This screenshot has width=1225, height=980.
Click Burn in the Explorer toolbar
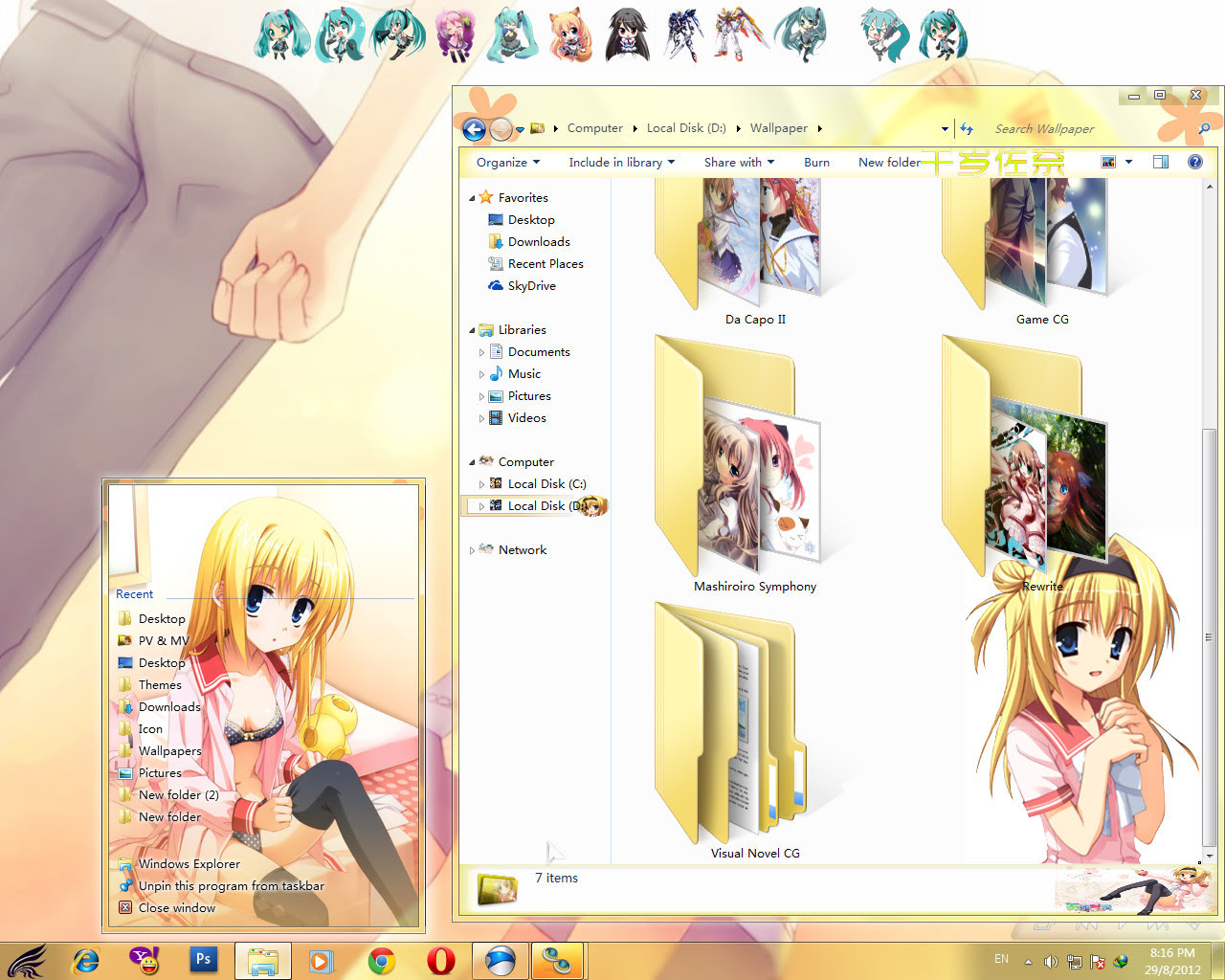pyautogui.click(x=816, y=163)
